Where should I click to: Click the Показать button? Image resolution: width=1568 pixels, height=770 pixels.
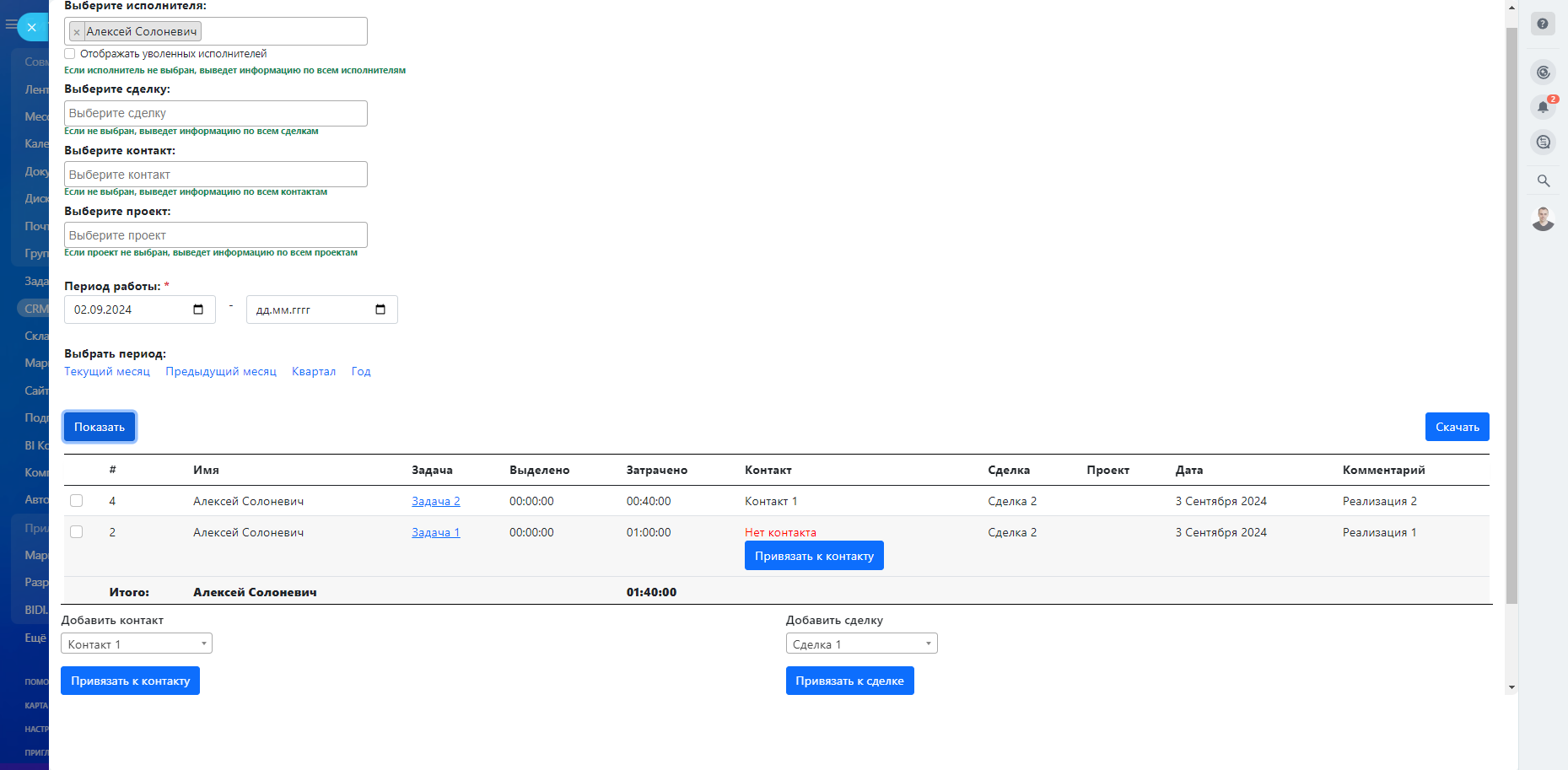coord(100,427)
